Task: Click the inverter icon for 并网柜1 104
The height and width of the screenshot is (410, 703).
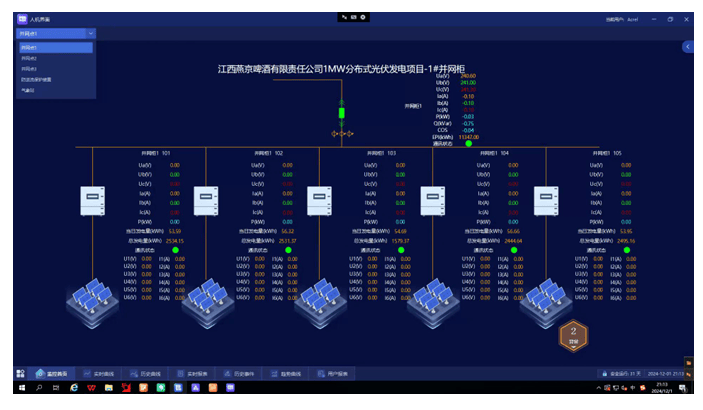Action: pyautogui.click(x=433, y=201)
